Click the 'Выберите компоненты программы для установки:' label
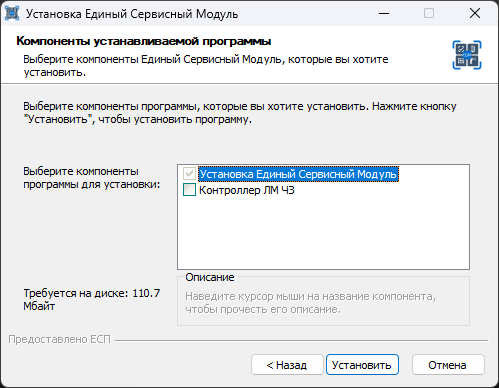This screenshot has height=388, width=499. 92,178
